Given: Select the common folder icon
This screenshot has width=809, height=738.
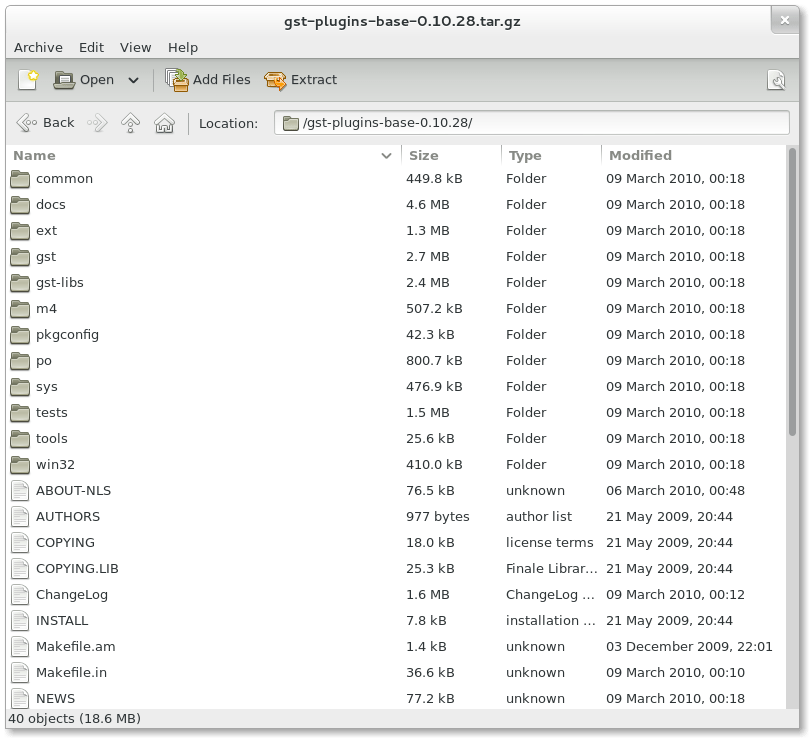Looking at the screenshot, I should (x=20, y=179).
